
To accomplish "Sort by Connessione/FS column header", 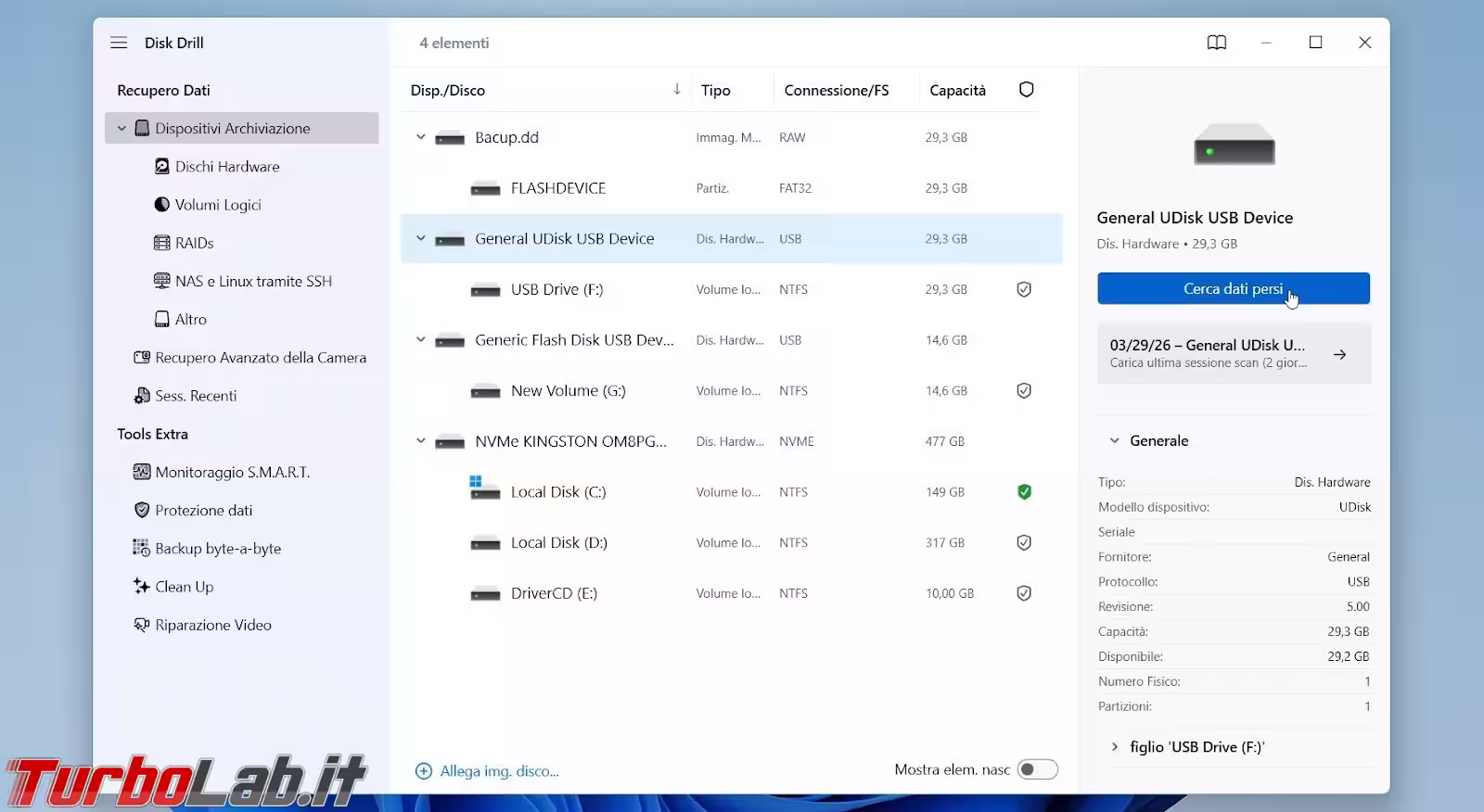I will point(837,90).
